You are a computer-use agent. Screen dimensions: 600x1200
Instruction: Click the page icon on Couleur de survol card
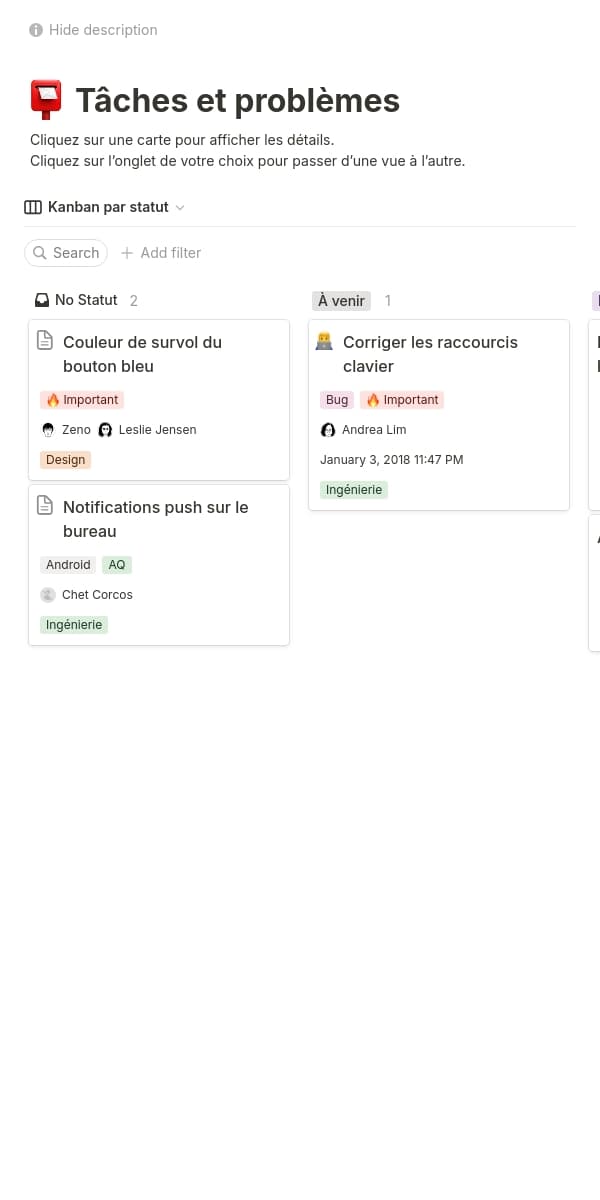point(44,340)
